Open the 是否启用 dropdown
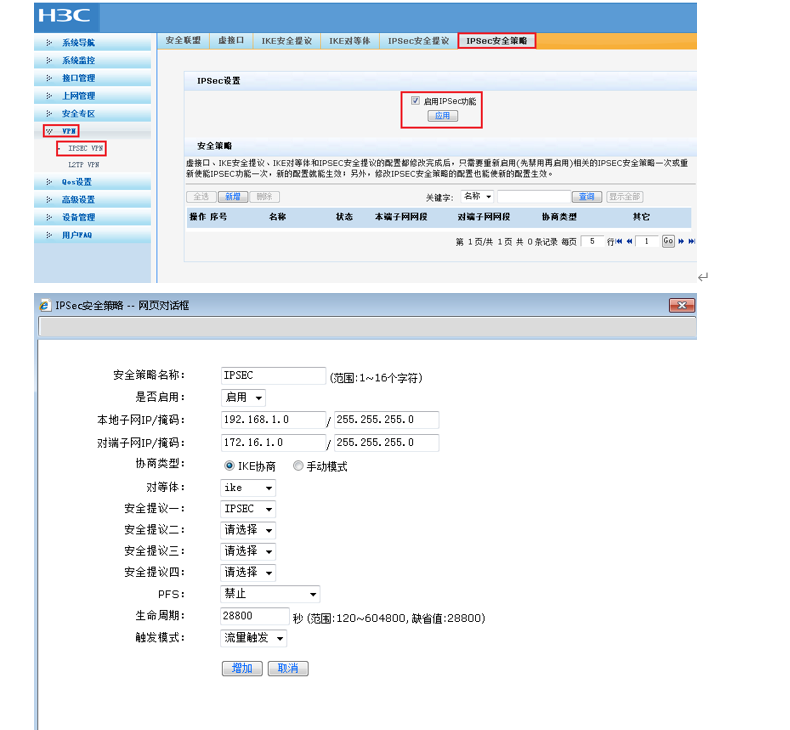Image resolution: width=790 pixels, height=730 pixels. (x=243, y=397)
